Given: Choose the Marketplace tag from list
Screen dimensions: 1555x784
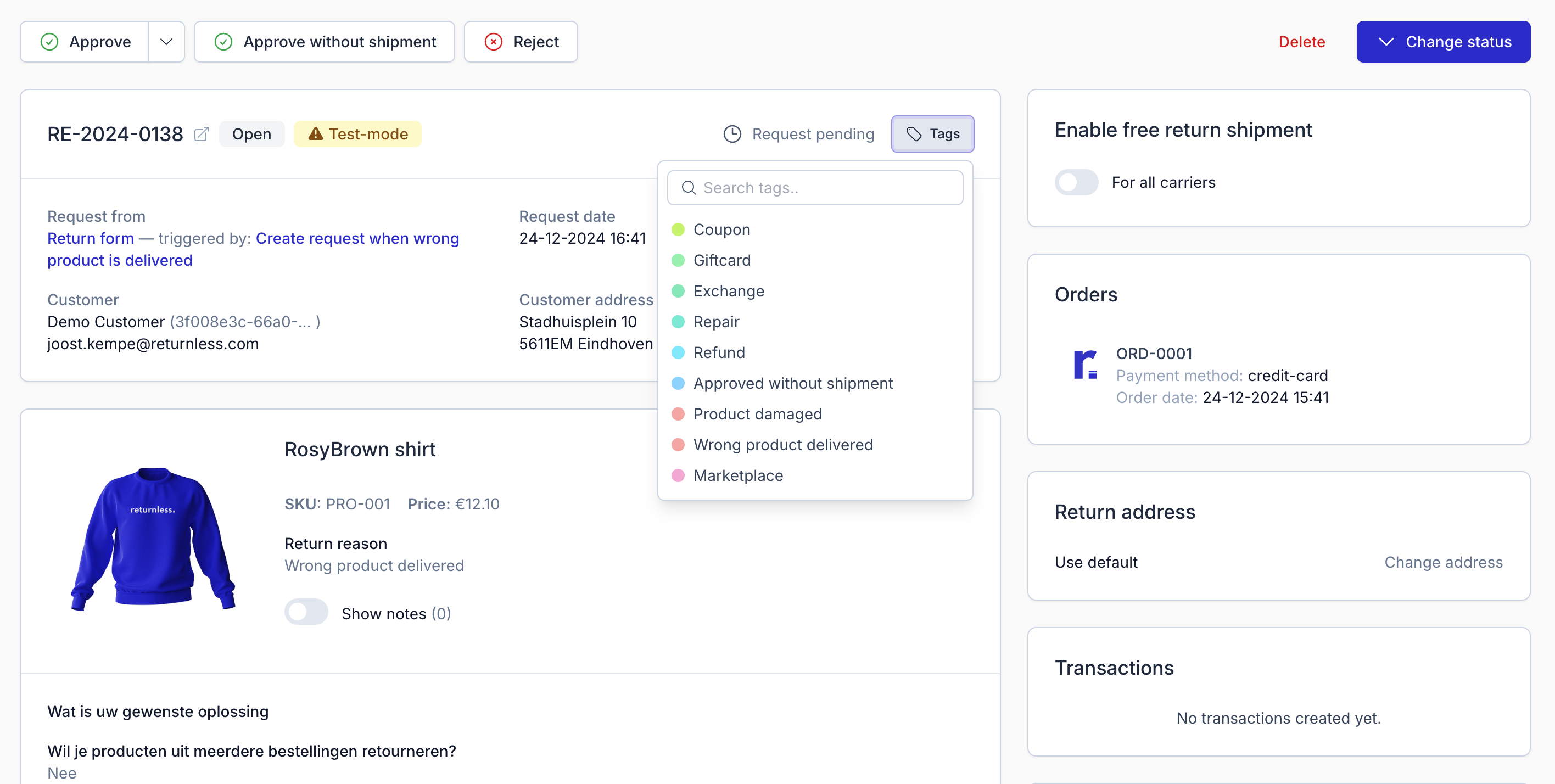Looking at the screenshot, I should click(x=737, y=475).
